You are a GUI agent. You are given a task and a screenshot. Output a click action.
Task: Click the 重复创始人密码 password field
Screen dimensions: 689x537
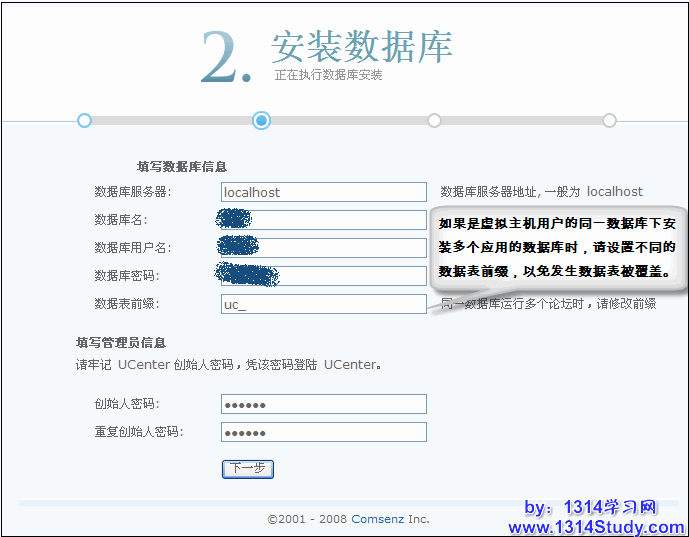point(323,432)
